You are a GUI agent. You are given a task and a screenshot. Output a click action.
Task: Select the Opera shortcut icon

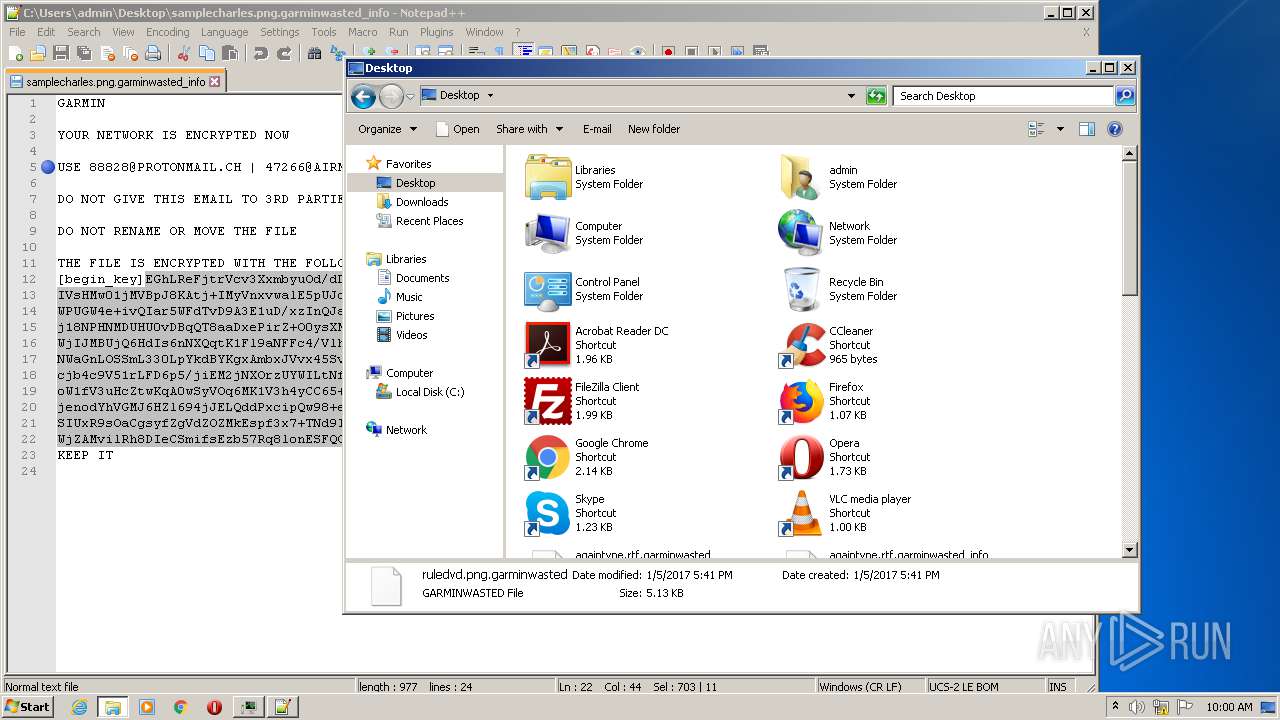point(804,457)
